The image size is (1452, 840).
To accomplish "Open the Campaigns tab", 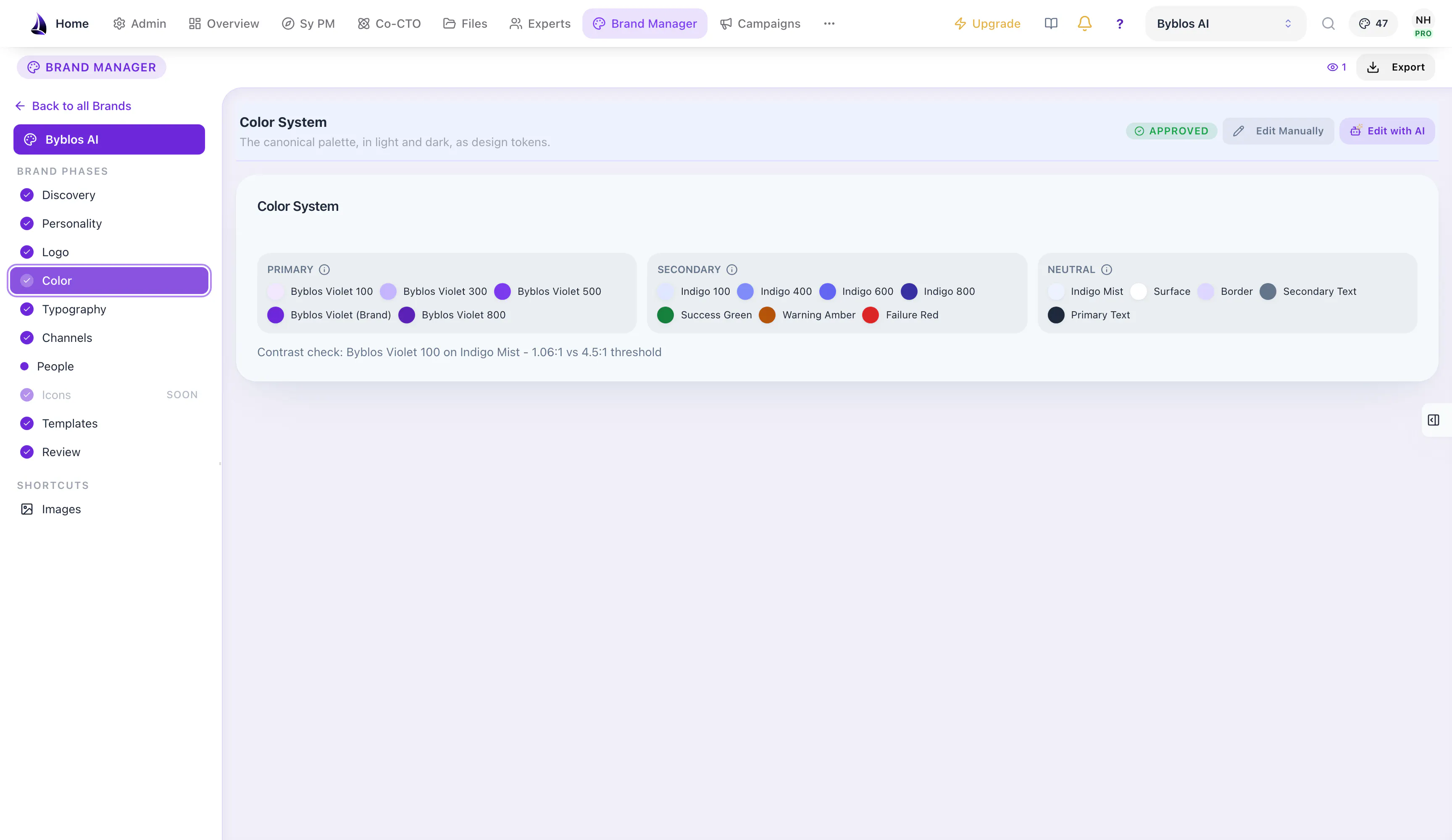I will coord(760,24).
